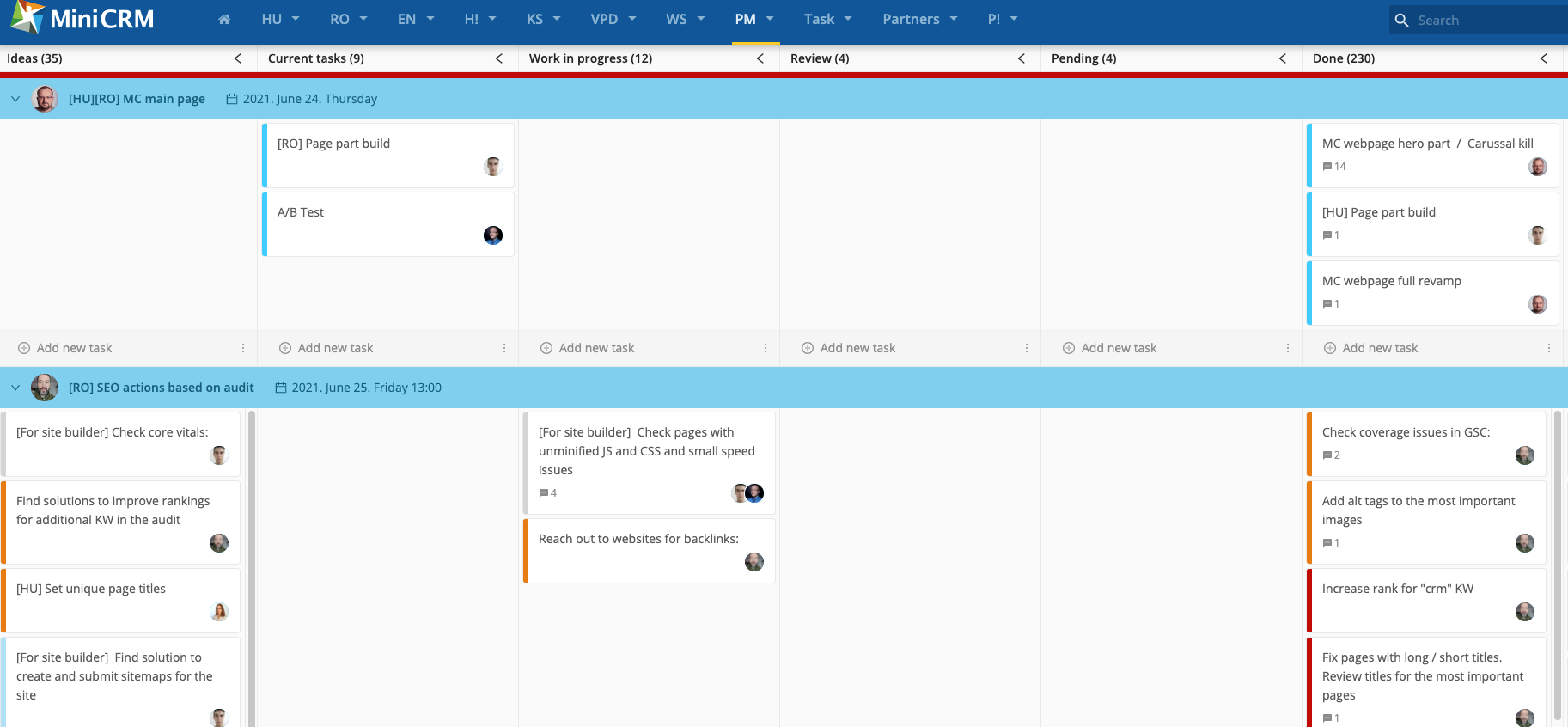Open comments on MC webpage hero part card
This screenshot has height=727, width=1568.
[1333, 167]
